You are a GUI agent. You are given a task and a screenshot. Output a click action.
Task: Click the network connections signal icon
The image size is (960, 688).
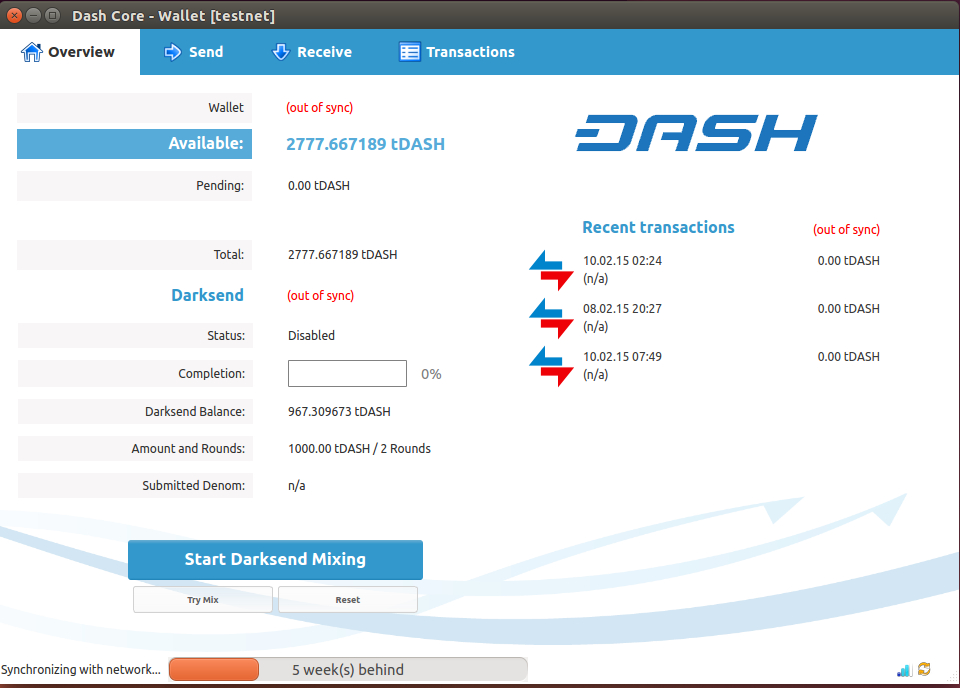[904, 670]
